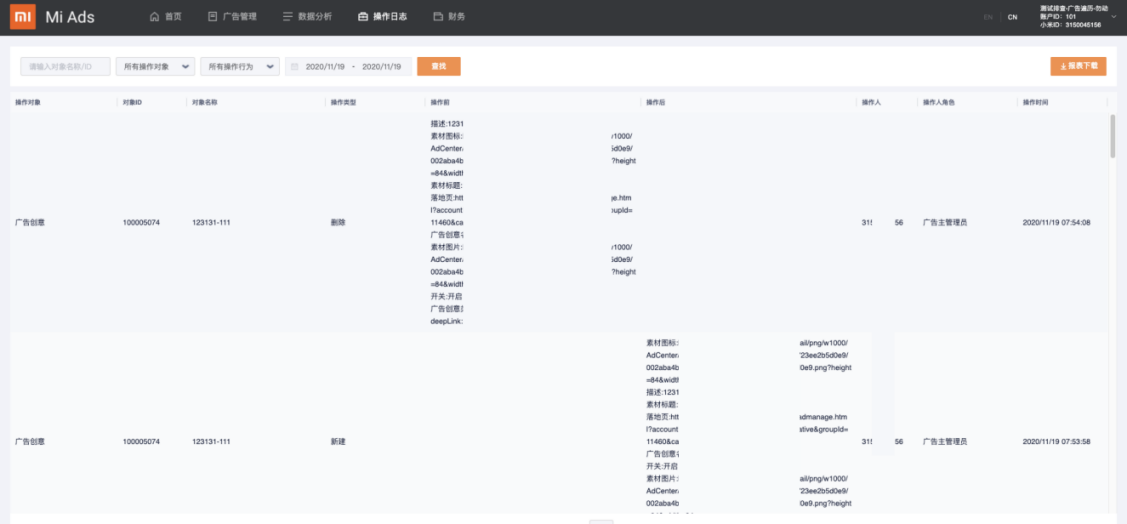Switch language to EN
The height and width of the screenshot is (524, 1127).
[988, 17]
